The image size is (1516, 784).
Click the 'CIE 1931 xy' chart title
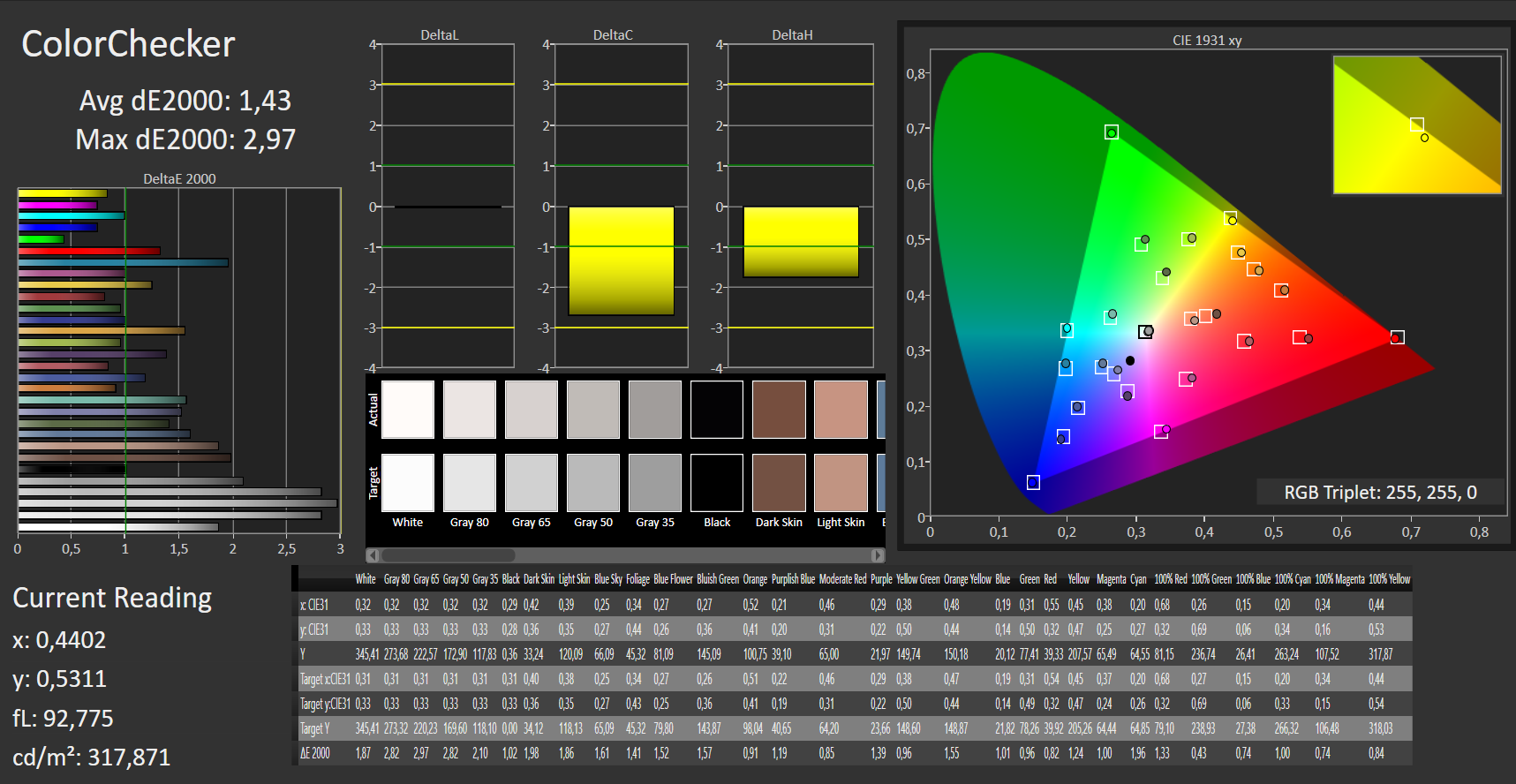1207,41
